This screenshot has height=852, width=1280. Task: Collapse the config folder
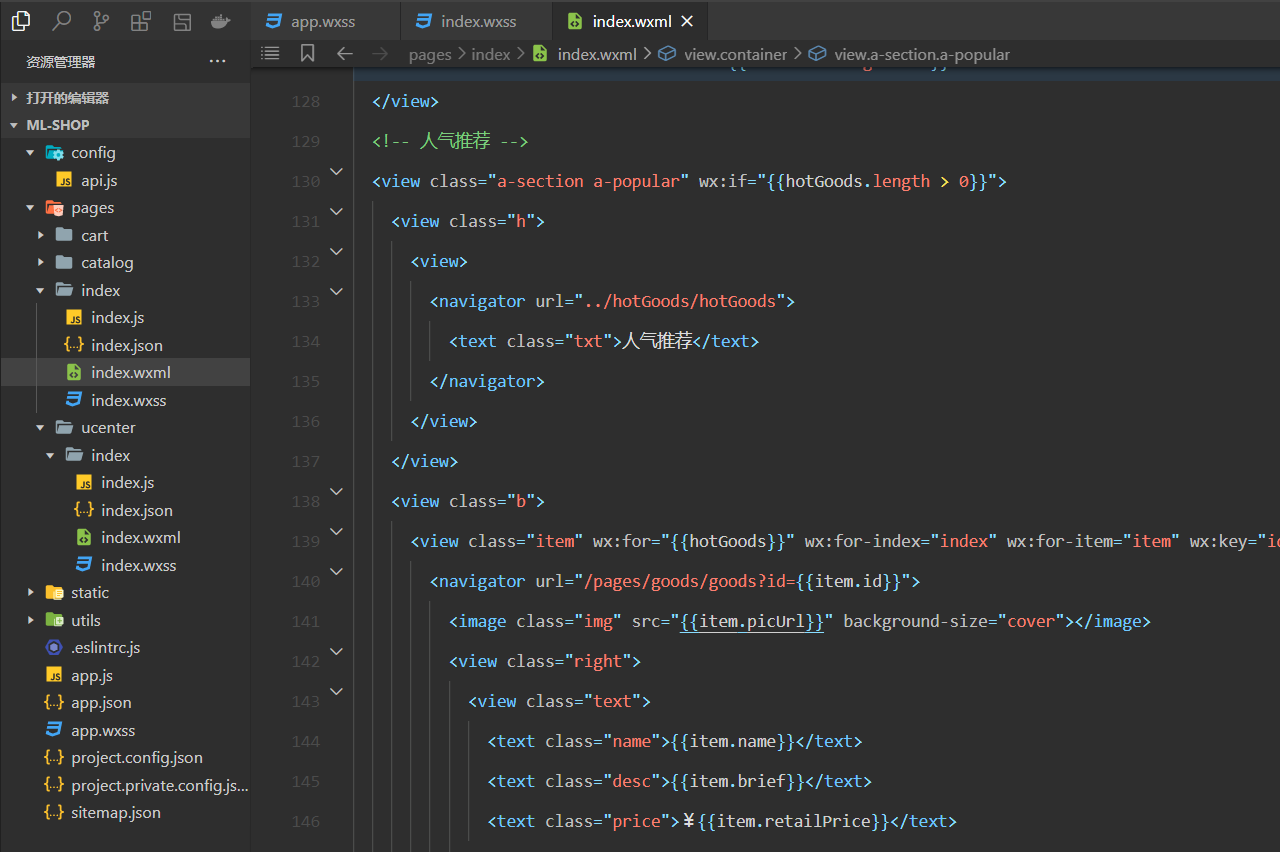coord(125,153)
